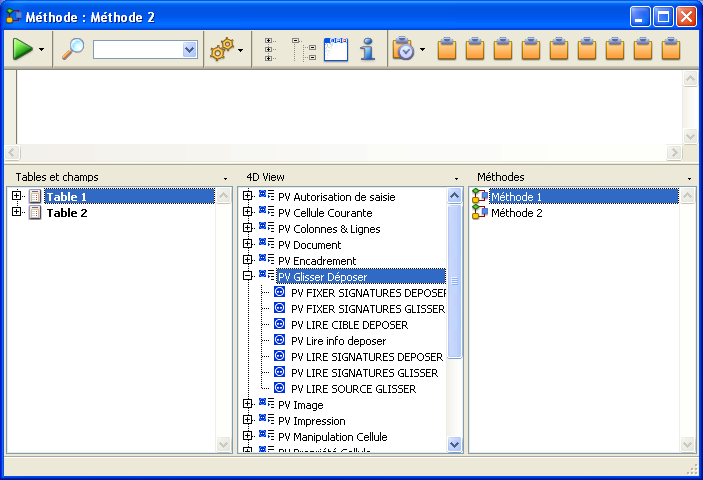
Task: Click the magnifying glass search icon
Action: pyautogui.click(x=73, y=49)
